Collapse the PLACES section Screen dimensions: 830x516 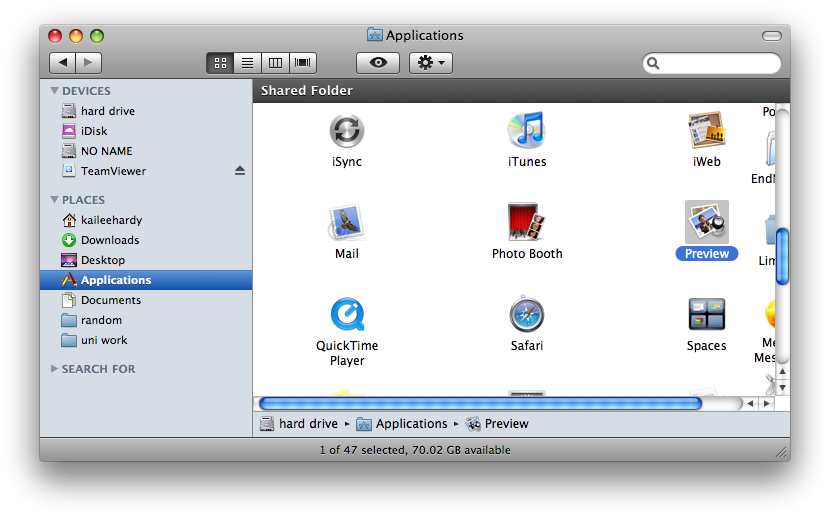tap(54, 200)
